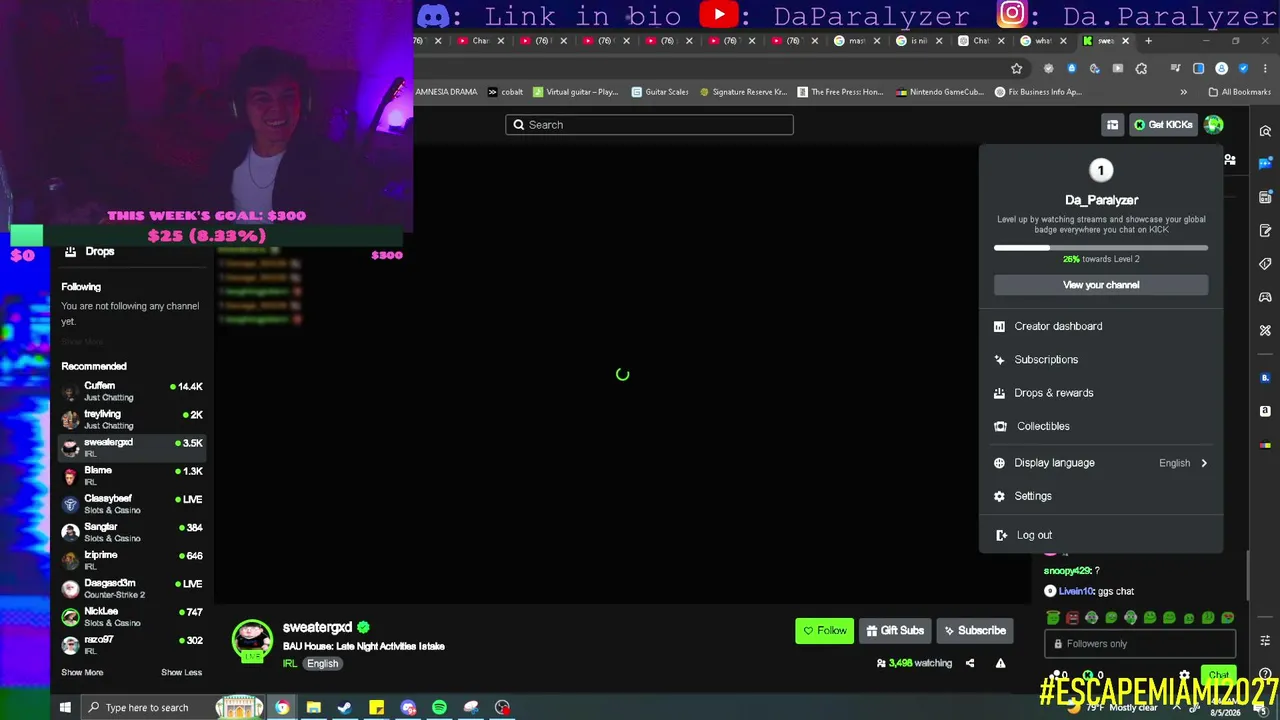The image size is (1280, 720).
Task: Open NickLee's channel in Recommended
Action: 132,617
